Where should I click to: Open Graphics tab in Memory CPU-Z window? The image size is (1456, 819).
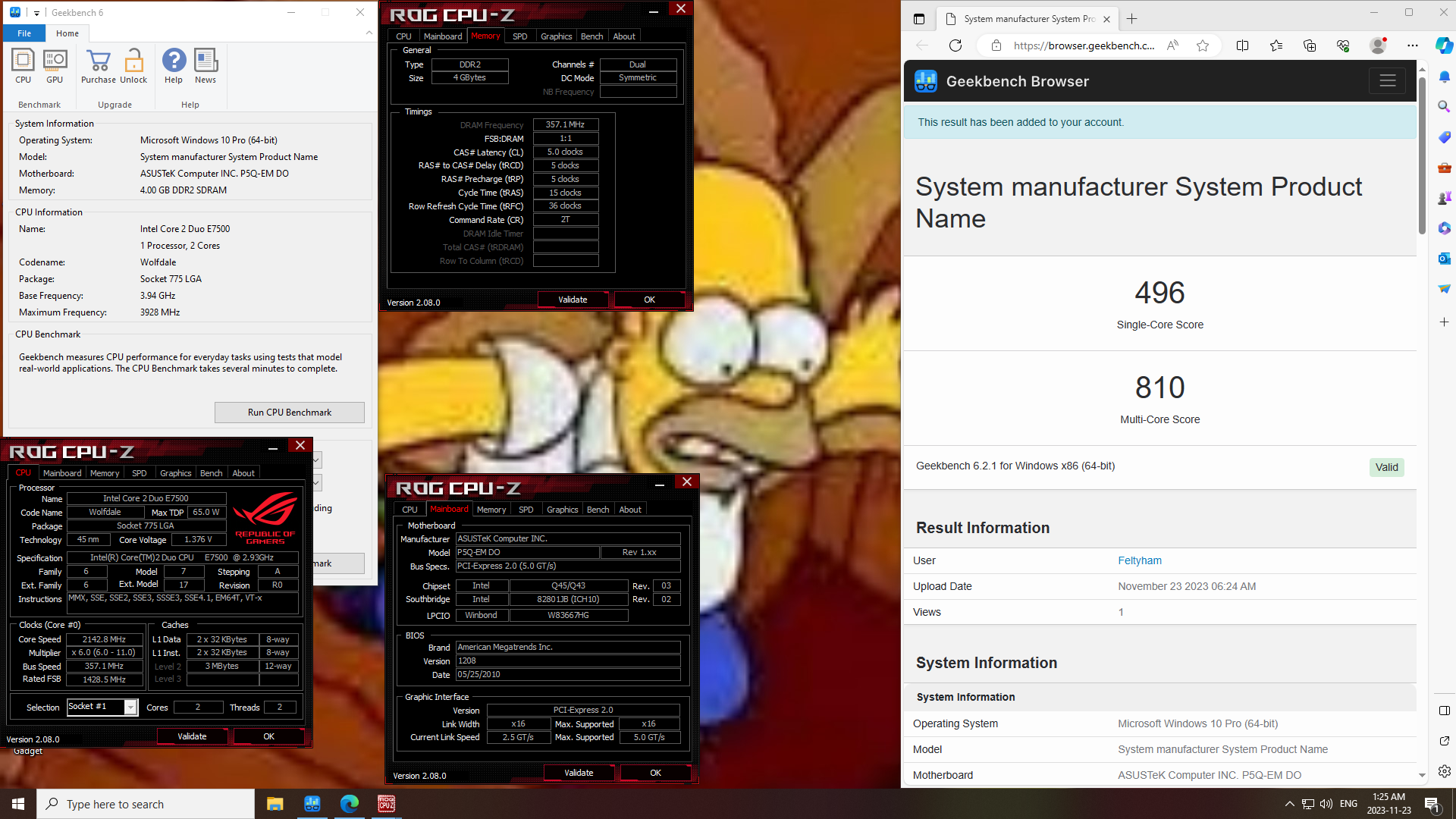coord(556,36)
